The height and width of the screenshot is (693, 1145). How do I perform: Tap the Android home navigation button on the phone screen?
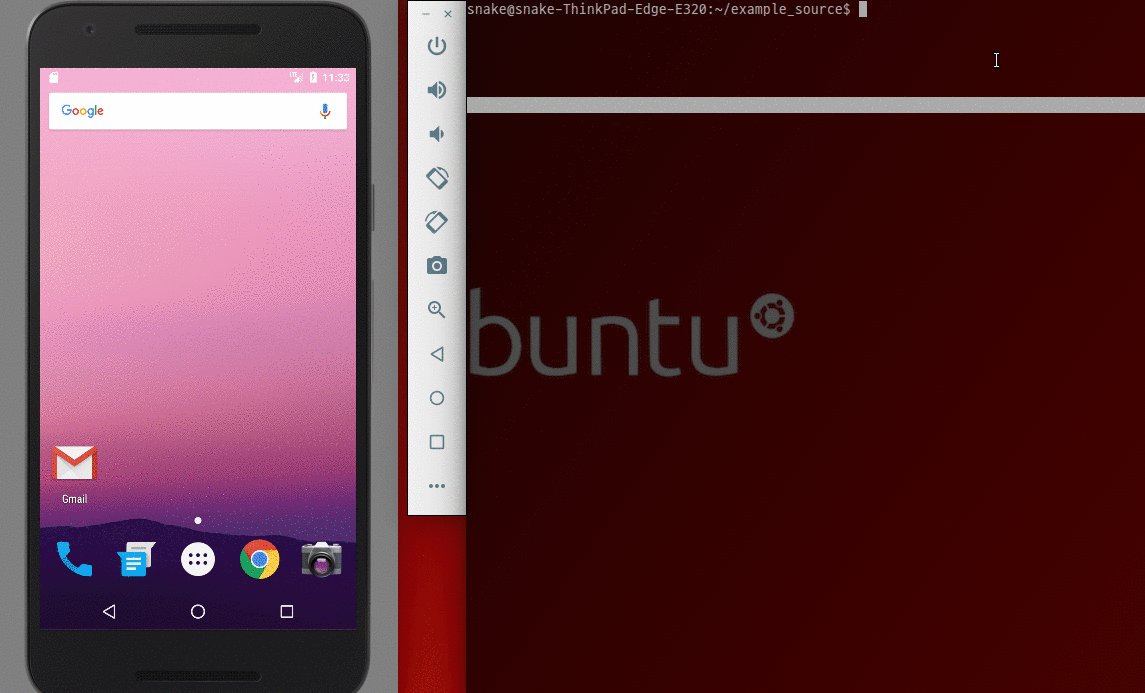click(198, 611)
